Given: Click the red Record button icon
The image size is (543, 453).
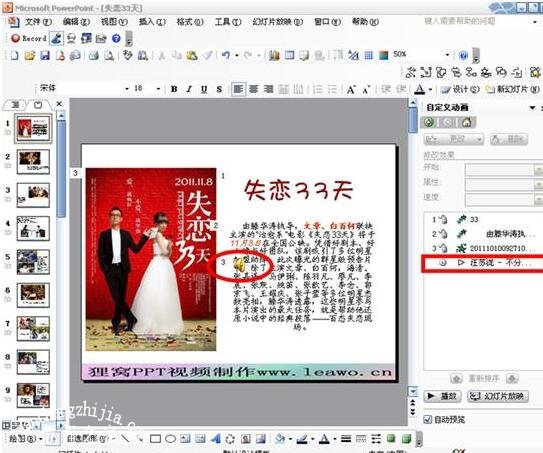Looking at the screenshot, I should coord(15,38).
